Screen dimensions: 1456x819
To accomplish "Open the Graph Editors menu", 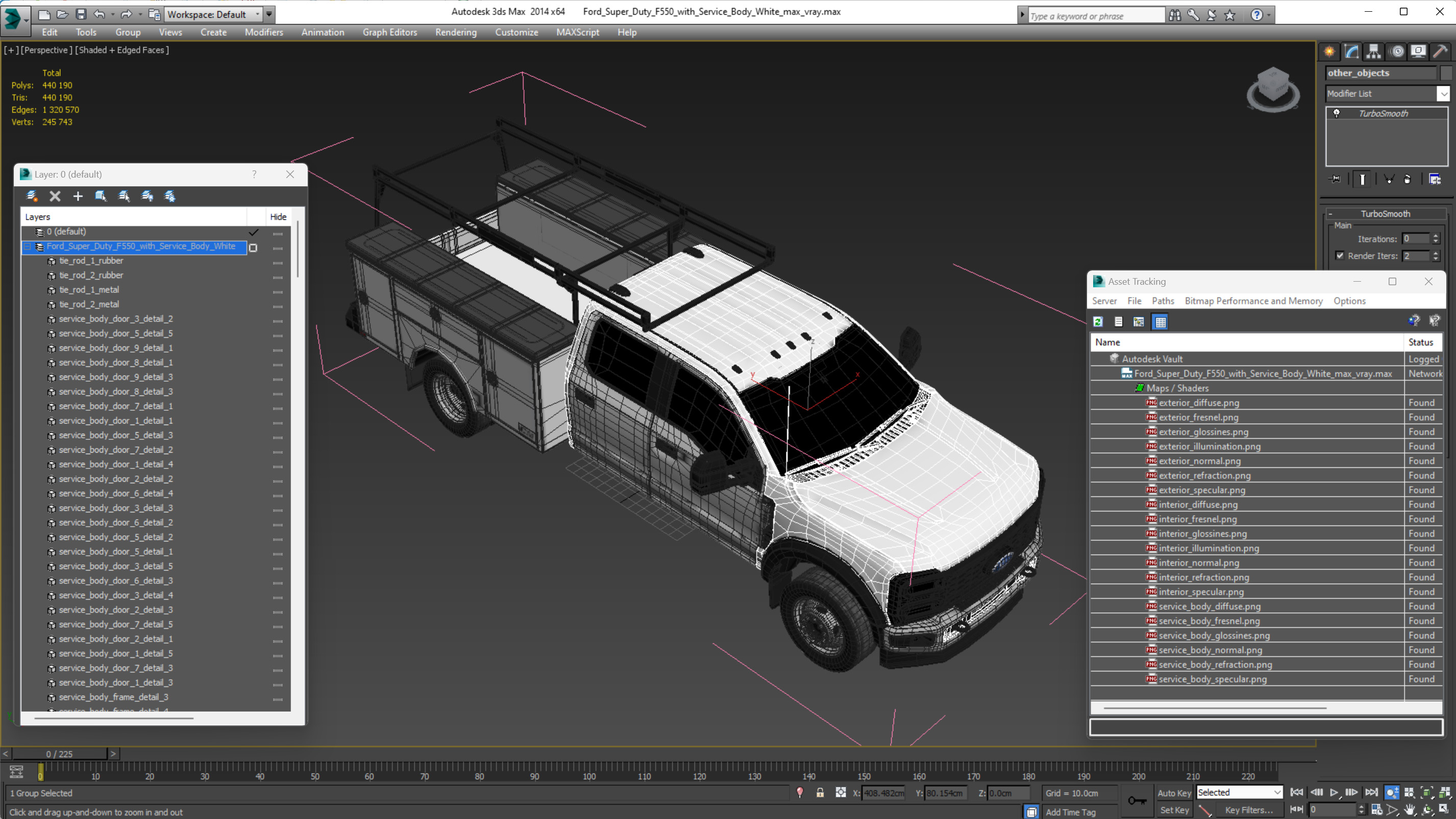I will [389, 32].
